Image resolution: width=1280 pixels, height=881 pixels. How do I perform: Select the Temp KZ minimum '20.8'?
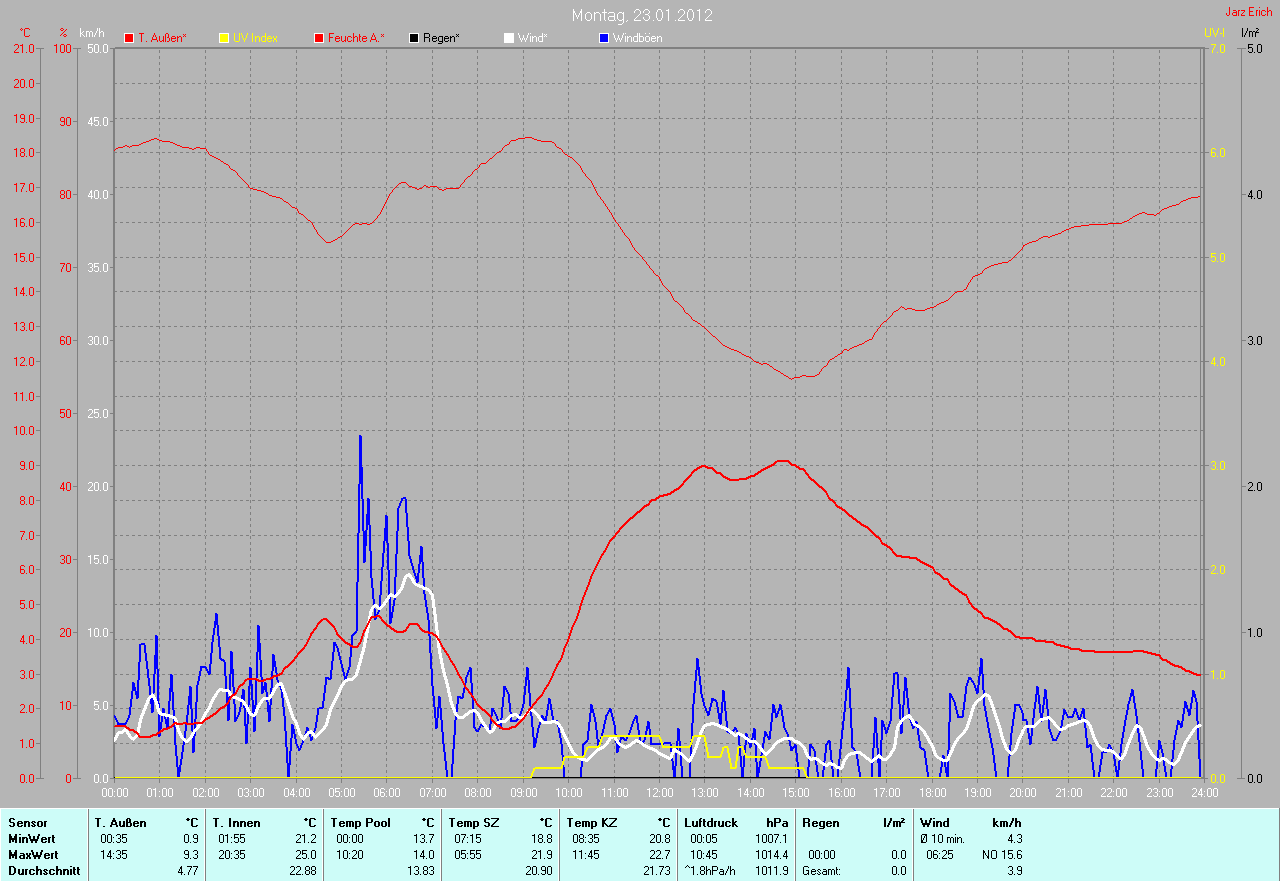659,839
